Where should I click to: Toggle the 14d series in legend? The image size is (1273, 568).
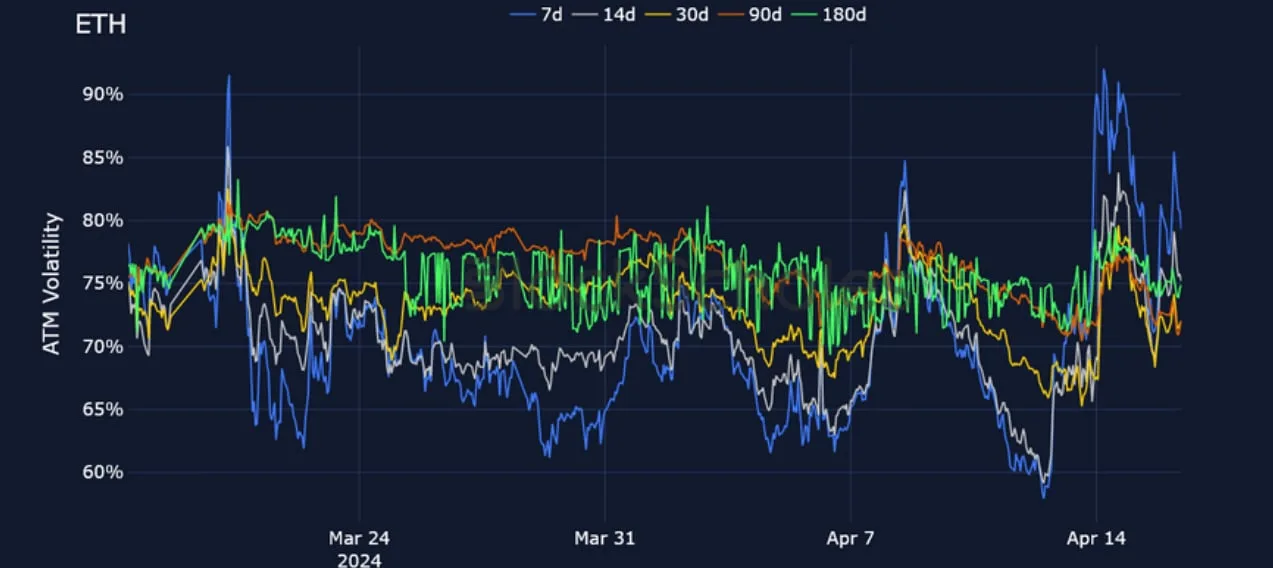coord(606,14)
